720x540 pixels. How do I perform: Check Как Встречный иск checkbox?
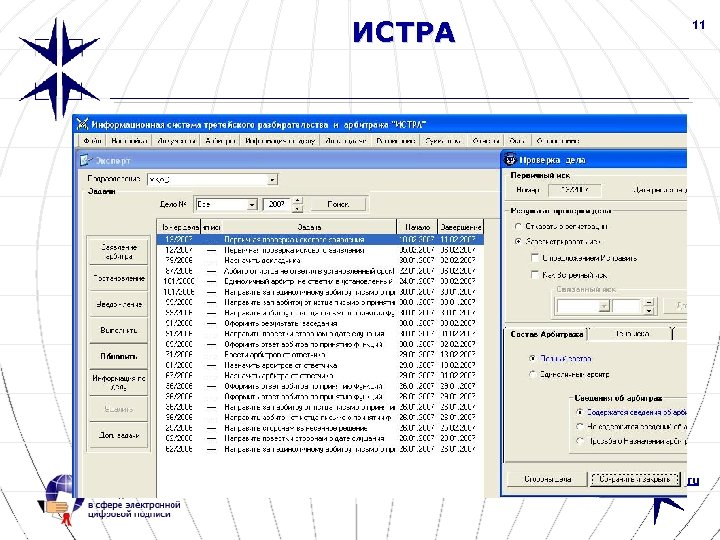[x=534, y=275]
